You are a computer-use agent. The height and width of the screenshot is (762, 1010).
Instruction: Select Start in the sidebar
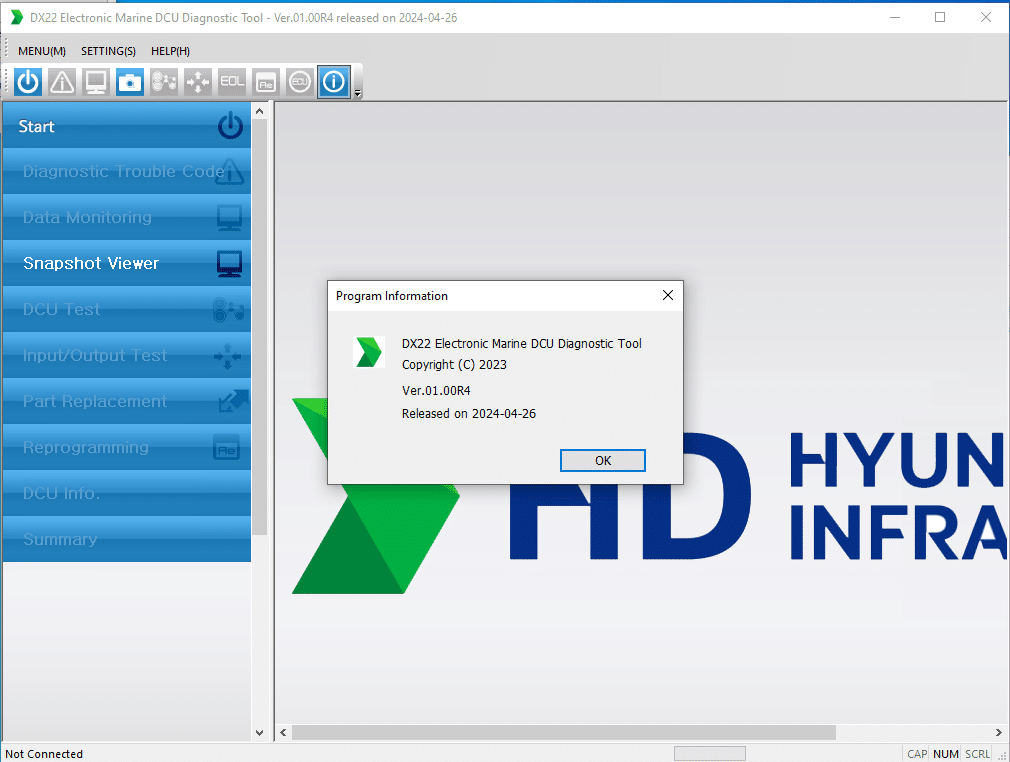pos(127,127)
